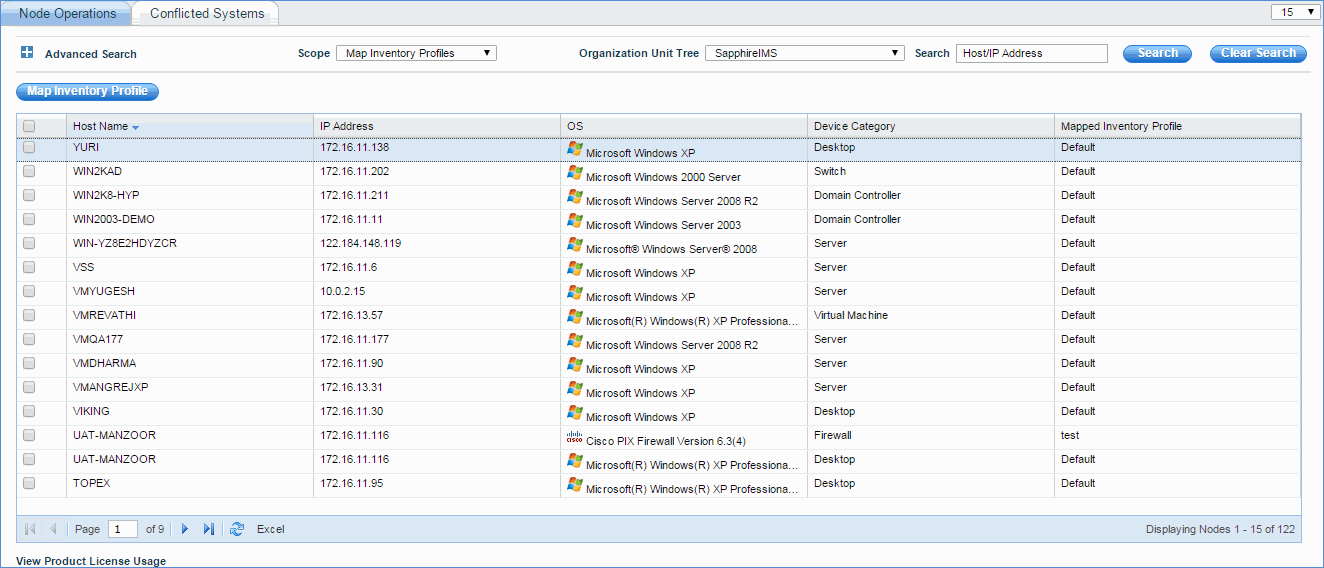Viewport: 1324px width, 568px height.
Task: Refresh the node list
Action: tap(237, 529)
